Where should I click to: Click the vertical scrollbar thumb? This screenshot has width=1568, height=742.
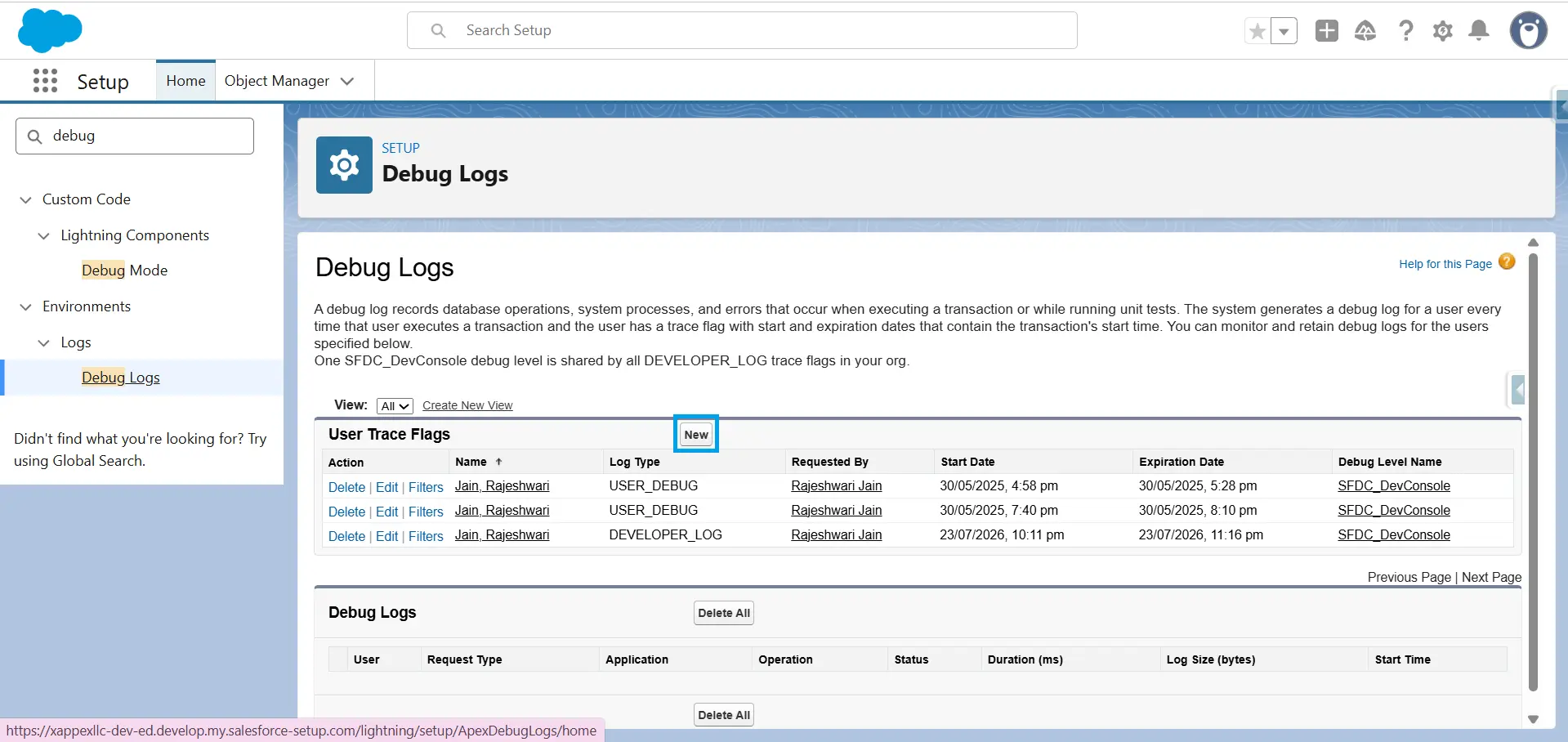[x=1534, y=472]
